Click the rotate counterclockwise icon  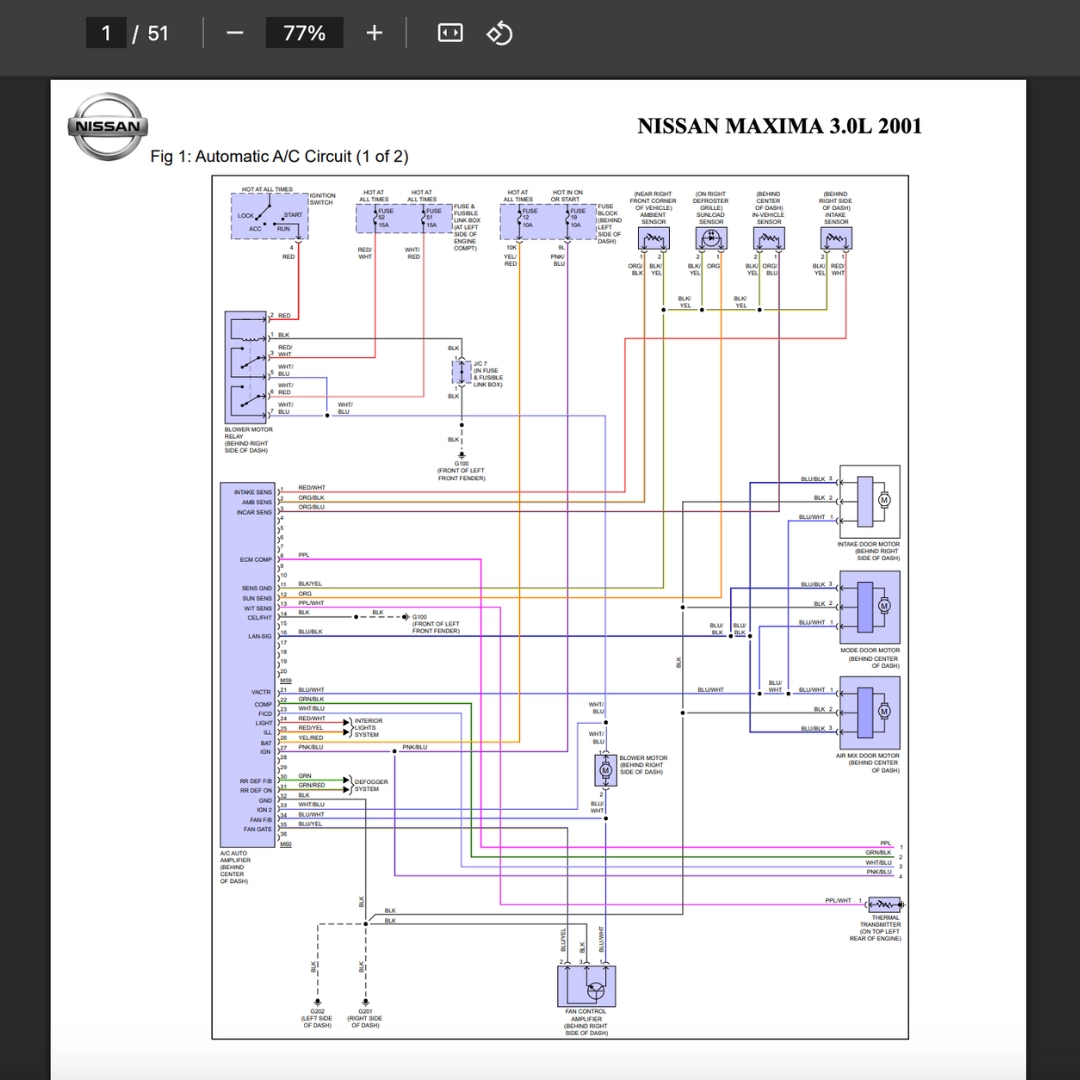(499, 33)
